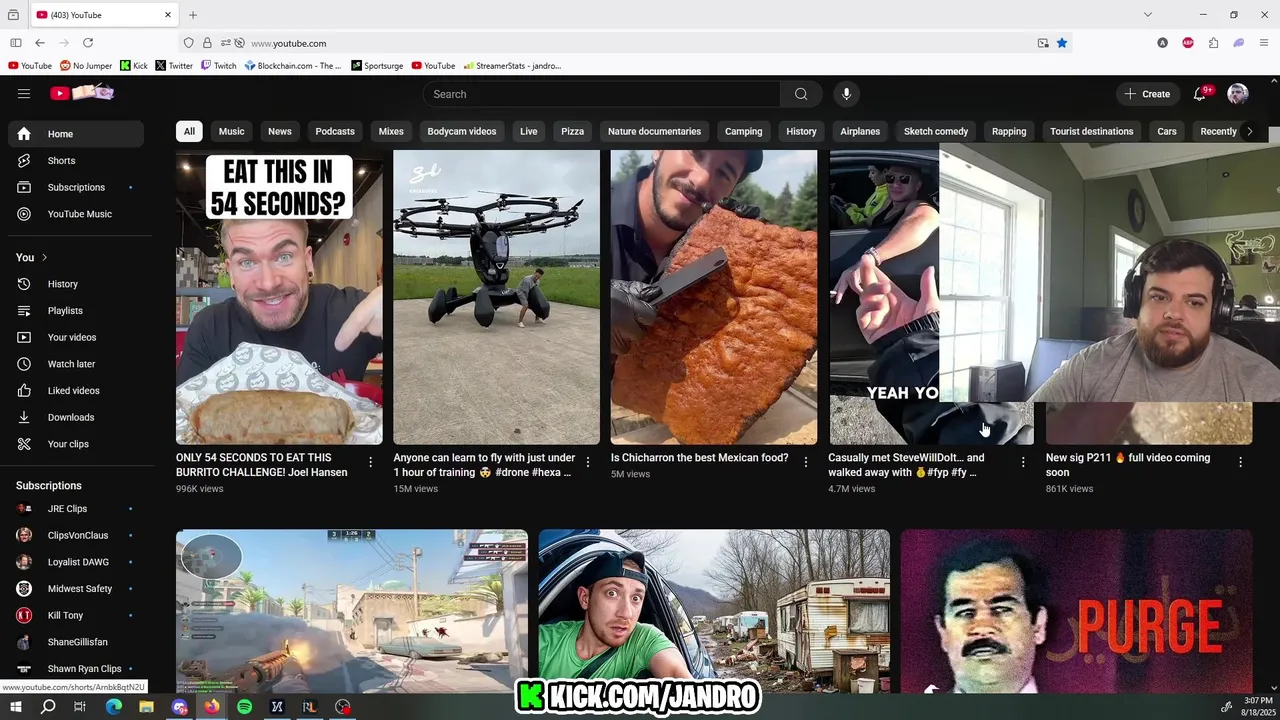The height and width of the screenshot is (720, 1280).
Task: Open options menu for sig P211 short
Action: 1240,462
